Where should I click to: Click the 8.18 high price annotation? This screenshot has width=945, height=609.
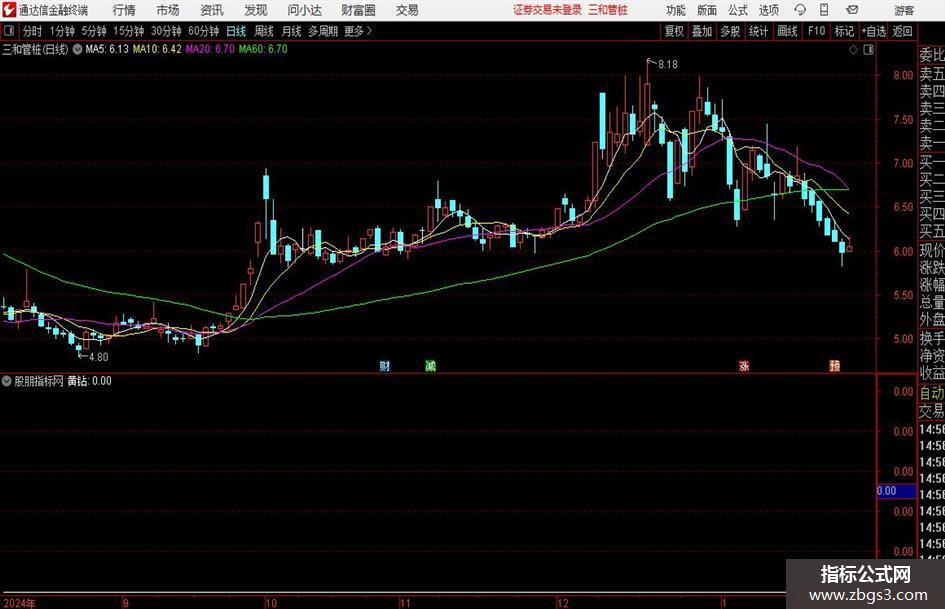pyautogui.click(x=668, y=65)
